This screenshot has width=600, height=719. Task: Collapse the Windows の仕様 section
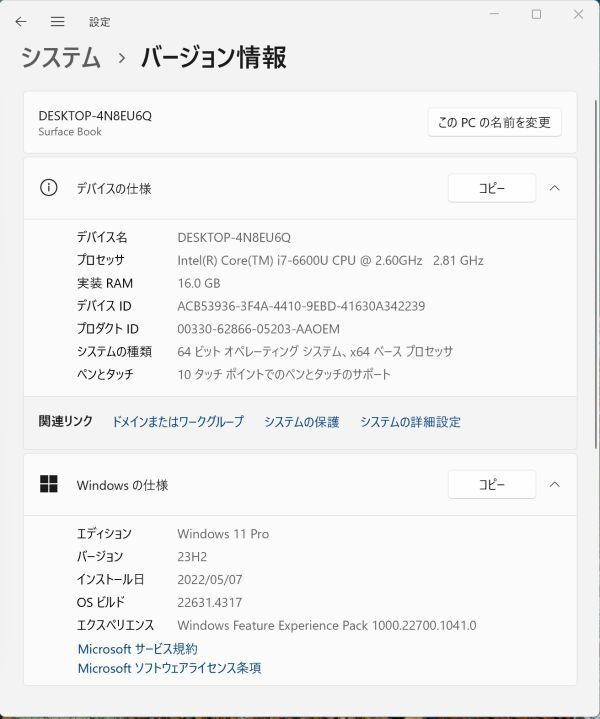click(555, 484)
